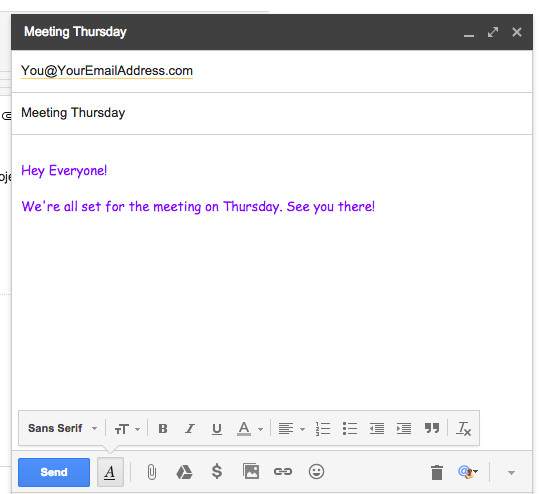Expand the compose window to full screen
This screenshot has width=542, height=494.
[493, 32]
